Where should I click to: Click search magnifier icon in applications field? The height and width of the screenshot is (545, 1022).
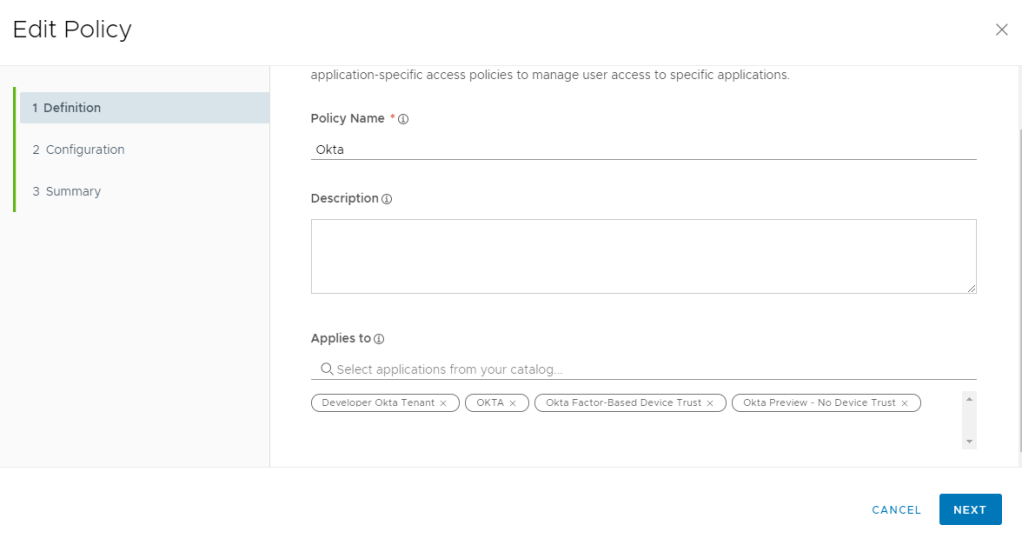tap(326, 369)
